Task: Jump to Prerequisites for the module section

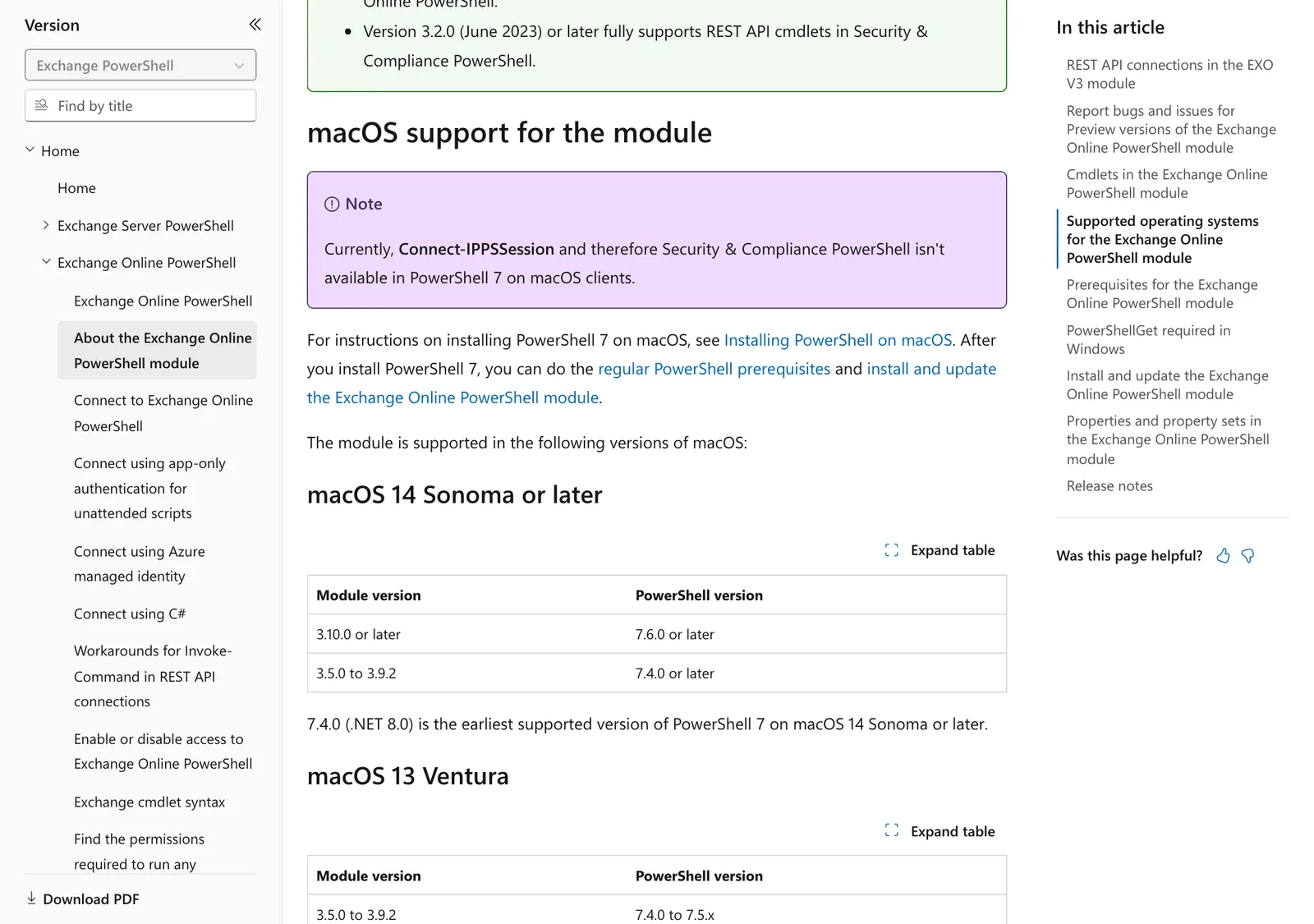Action: tap(1162, 294)
